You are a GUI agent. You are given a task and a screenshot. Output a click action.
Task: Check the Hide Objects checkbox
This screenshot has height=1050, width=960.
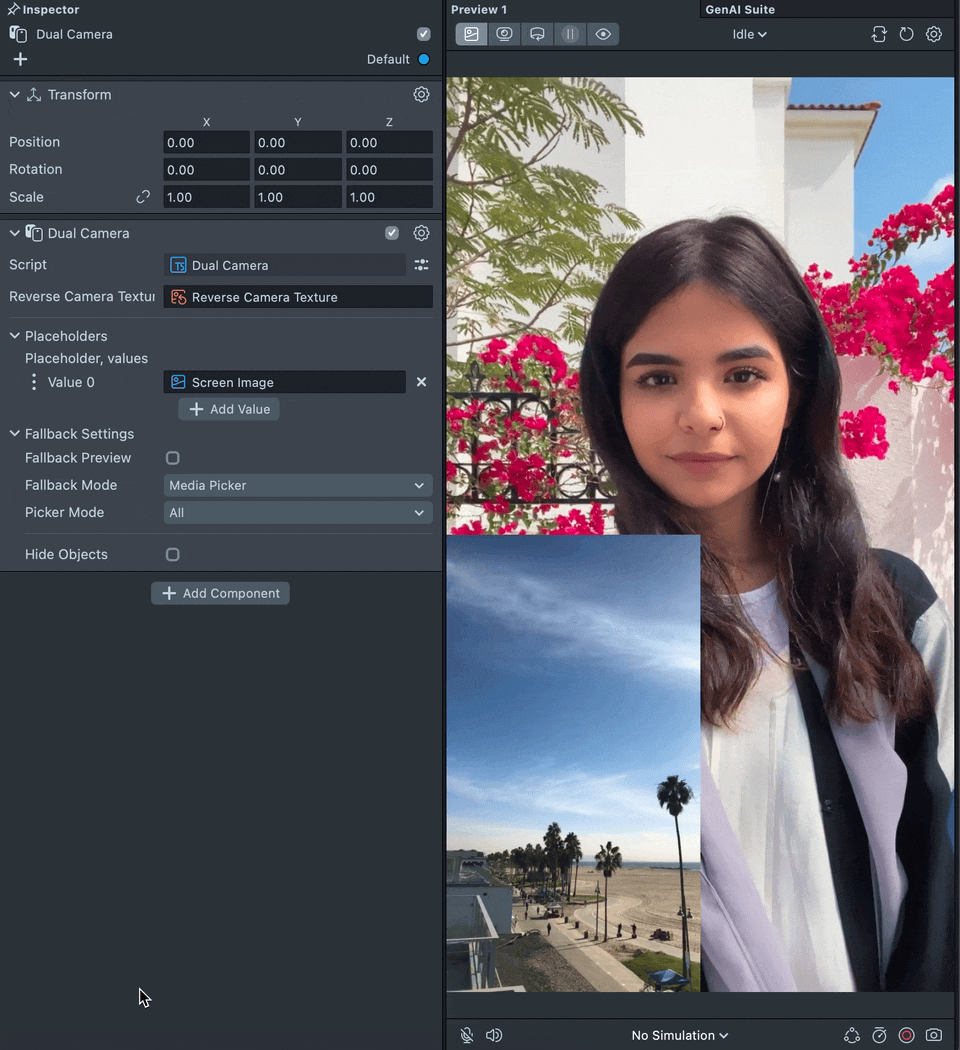tap(173, 554)
